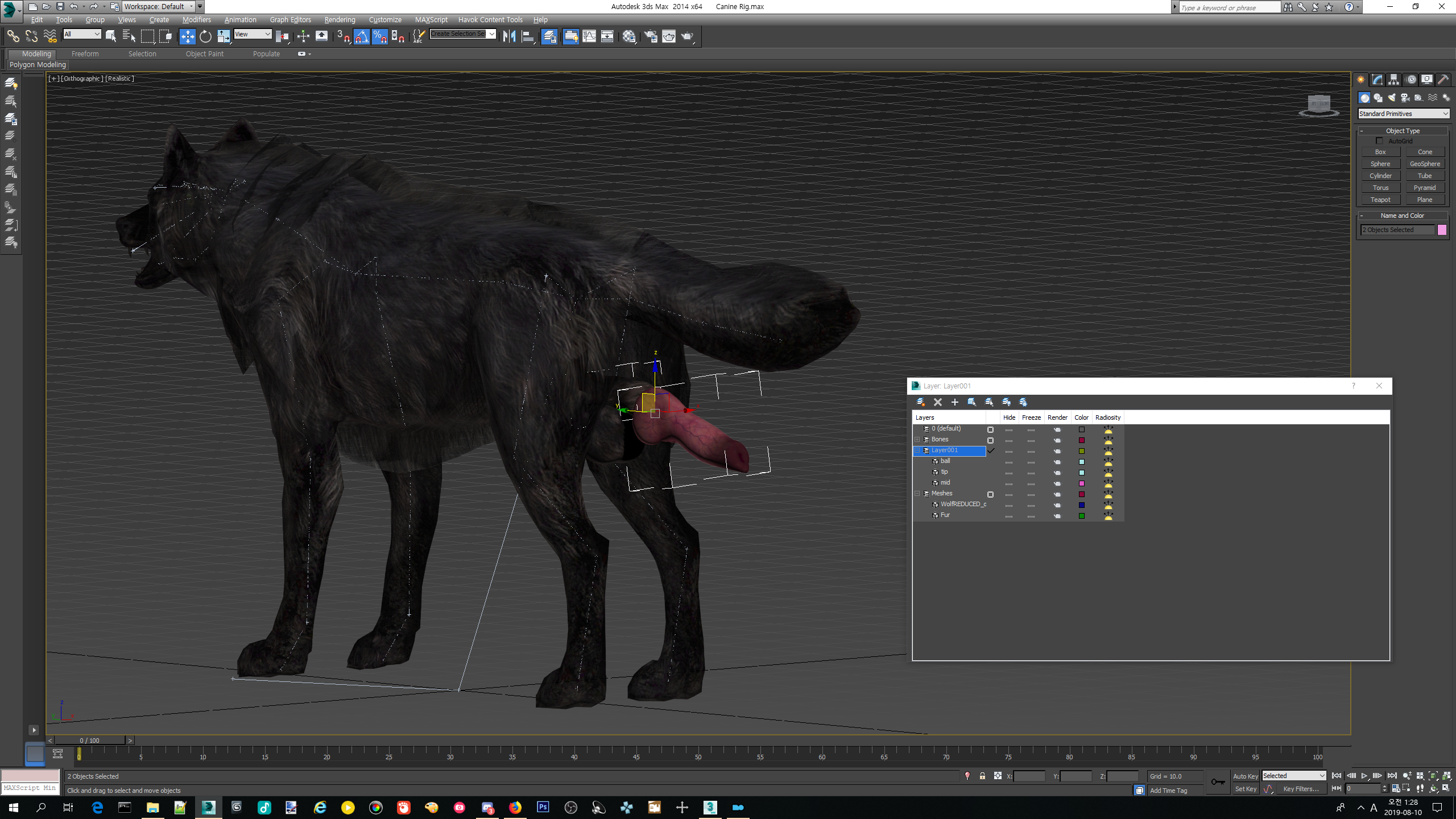Select the Move tool in main toolbar

(x=187, y=36)
